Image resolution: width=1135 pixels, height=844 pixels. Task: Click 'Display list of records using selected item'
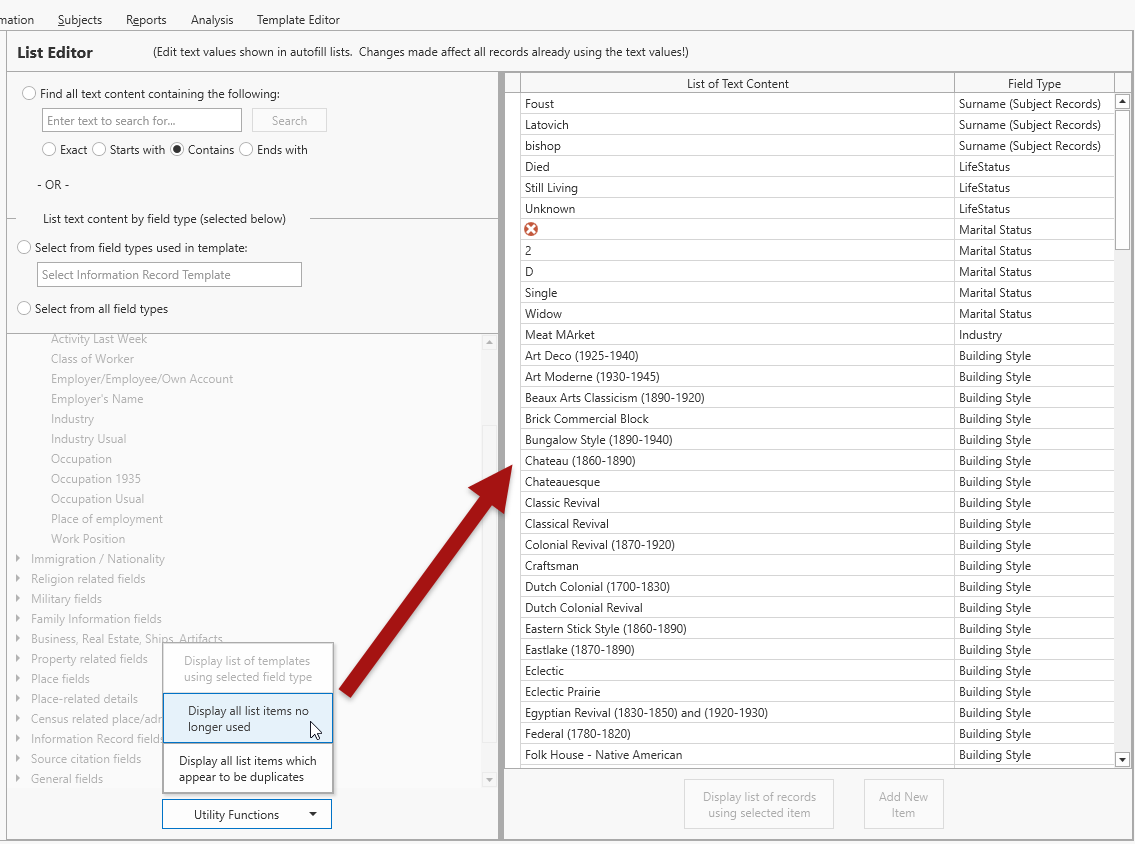pos(759,805)
